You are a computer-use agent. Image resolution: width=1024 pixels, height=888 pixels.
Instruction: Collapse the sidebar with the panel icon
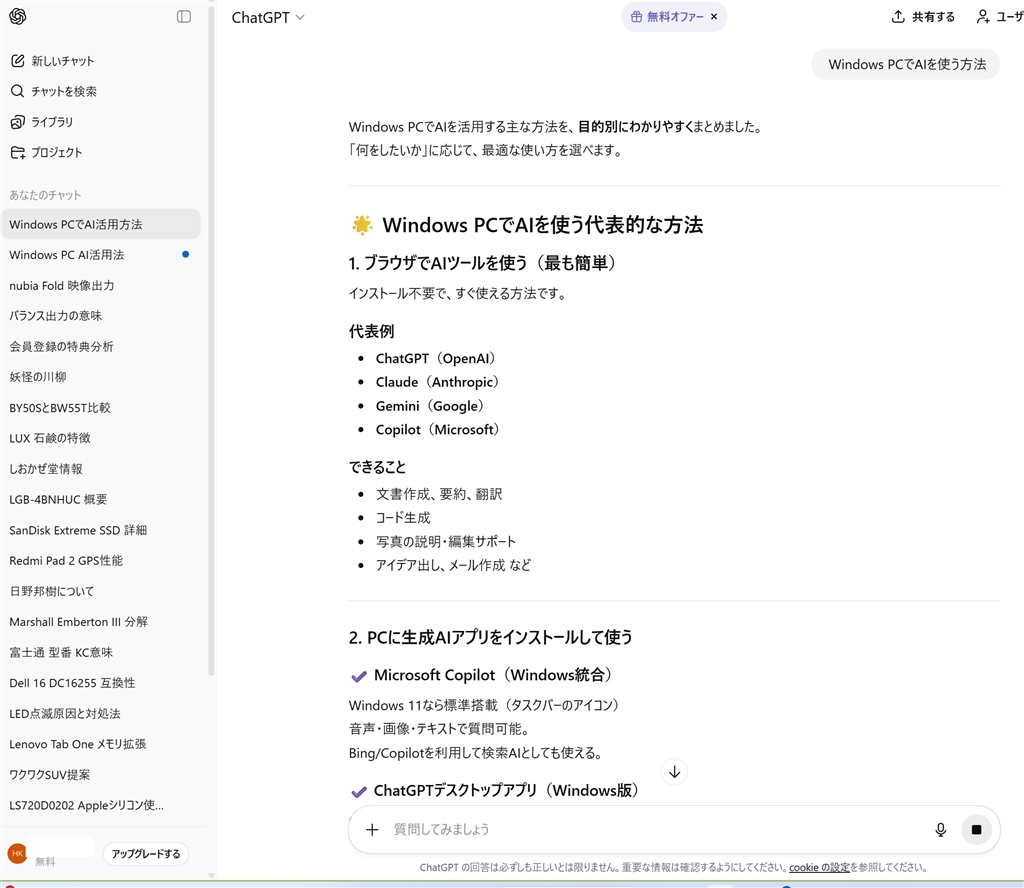pos(184,16)
